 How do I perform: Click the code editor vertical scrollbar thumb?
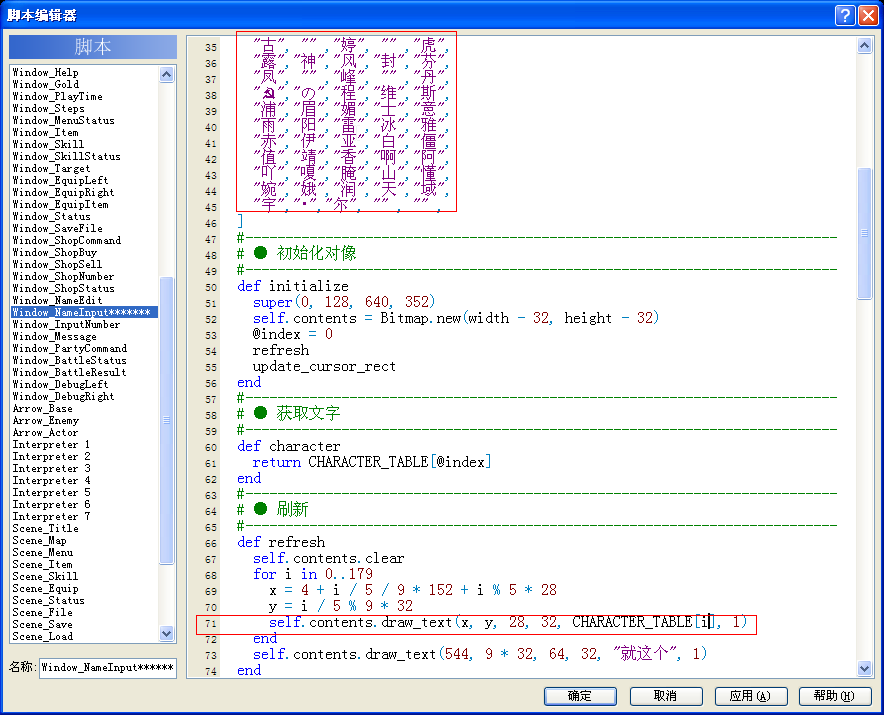point(864,233)
